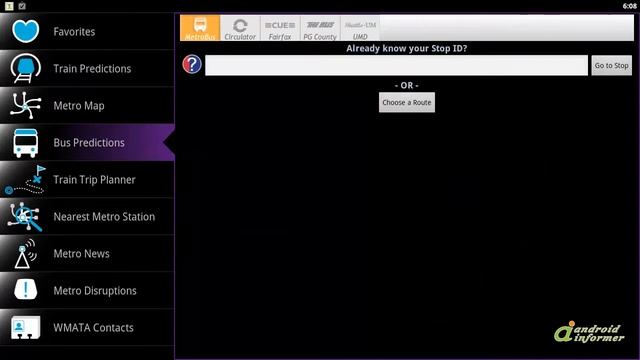This screenshot has width=640, height=360.
Task: Tap the Nearest Metro Station magnifier icon
Action: click(x=25, y=217)
